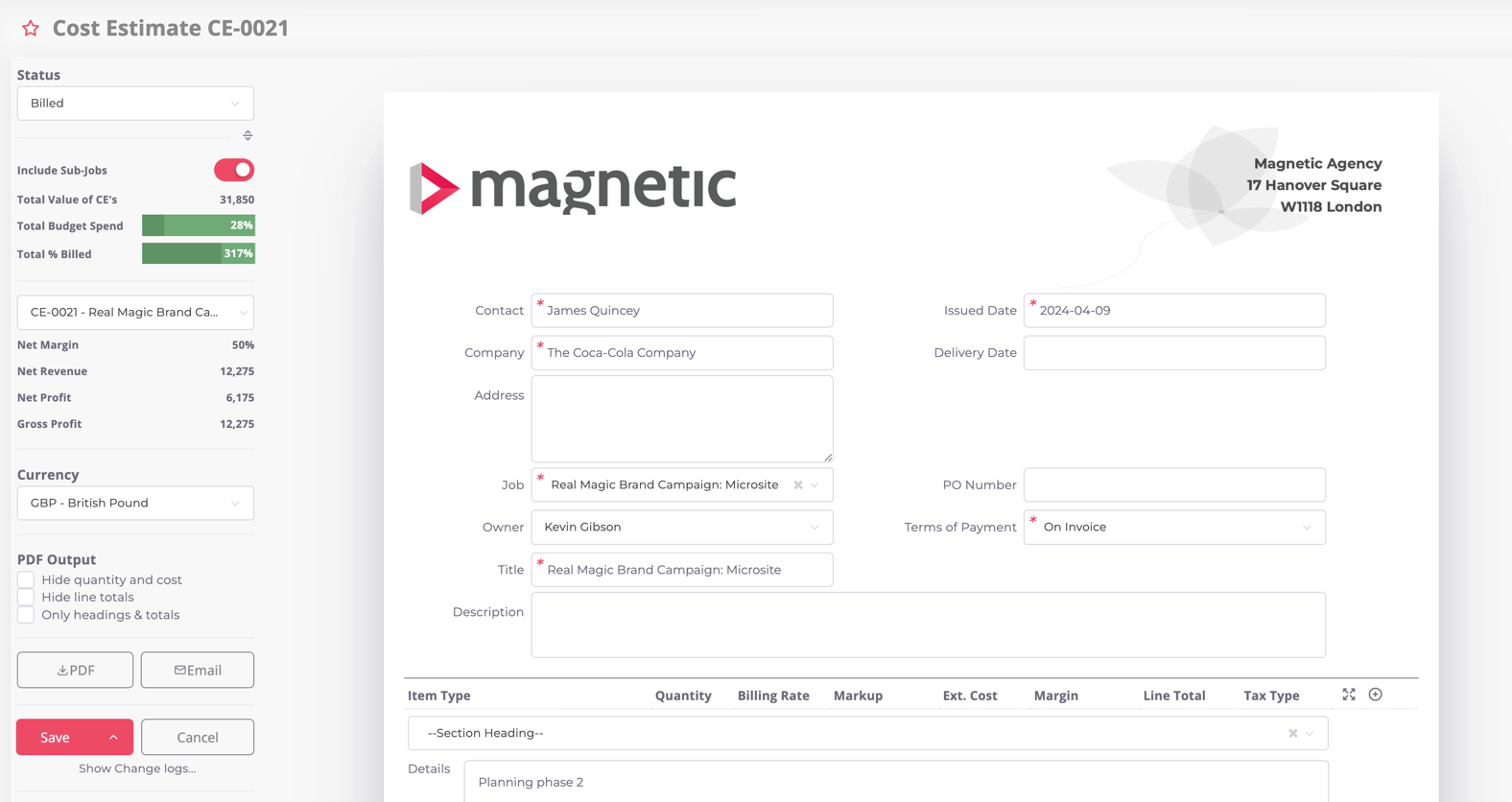Image resolution: width=1512 pixels, height=802 pixels.
Task: Click the Total Budget Spend progress bar
Action: [x=199, y=226]
